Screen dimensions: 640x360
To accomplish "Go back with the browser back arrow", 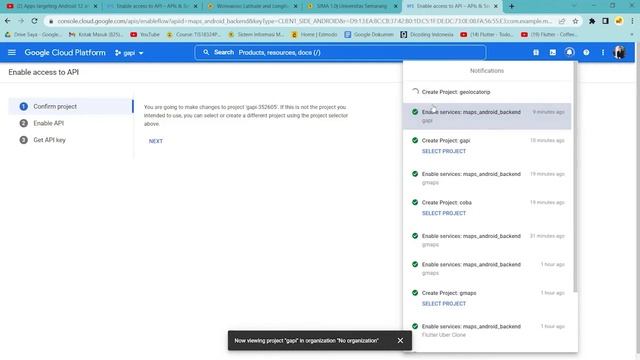I will click(8, 21).
